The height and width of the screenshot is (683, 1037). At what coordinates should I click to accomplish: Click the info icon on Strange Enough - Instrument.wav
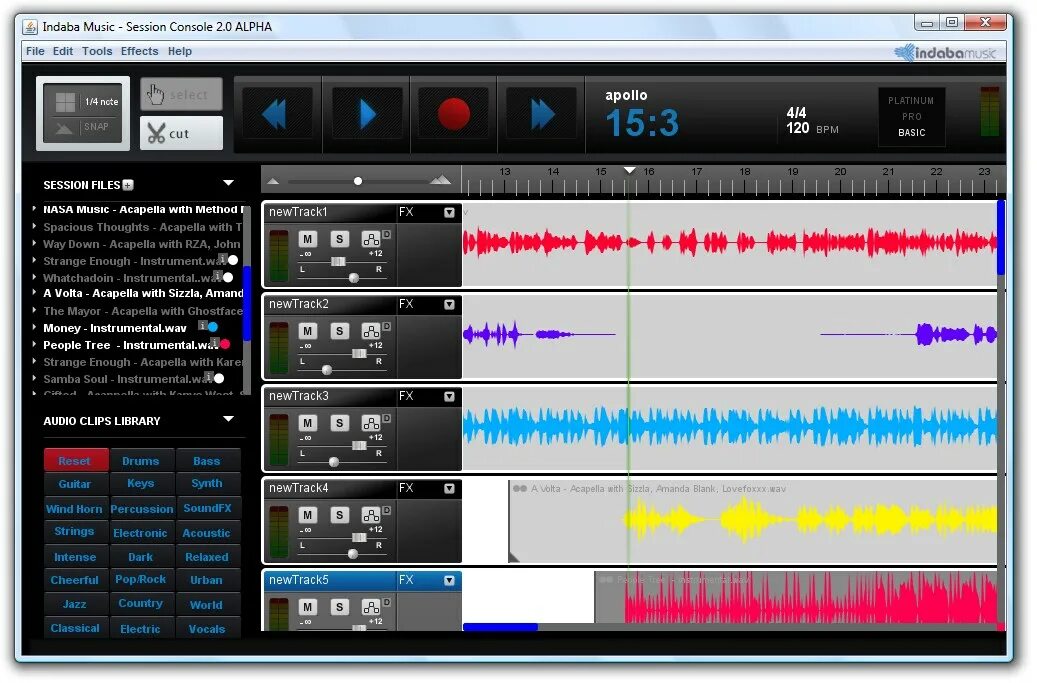point(224,260)
